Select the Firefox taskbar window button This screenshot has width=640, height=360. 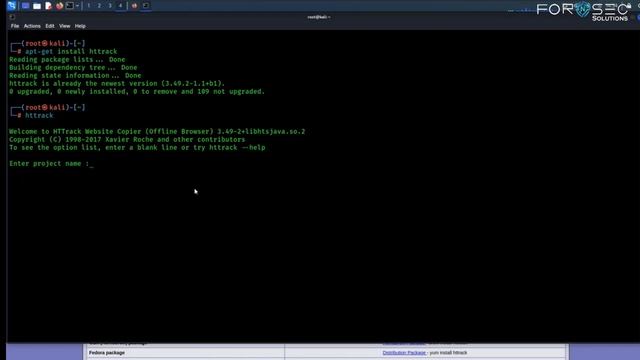(134, 6)
